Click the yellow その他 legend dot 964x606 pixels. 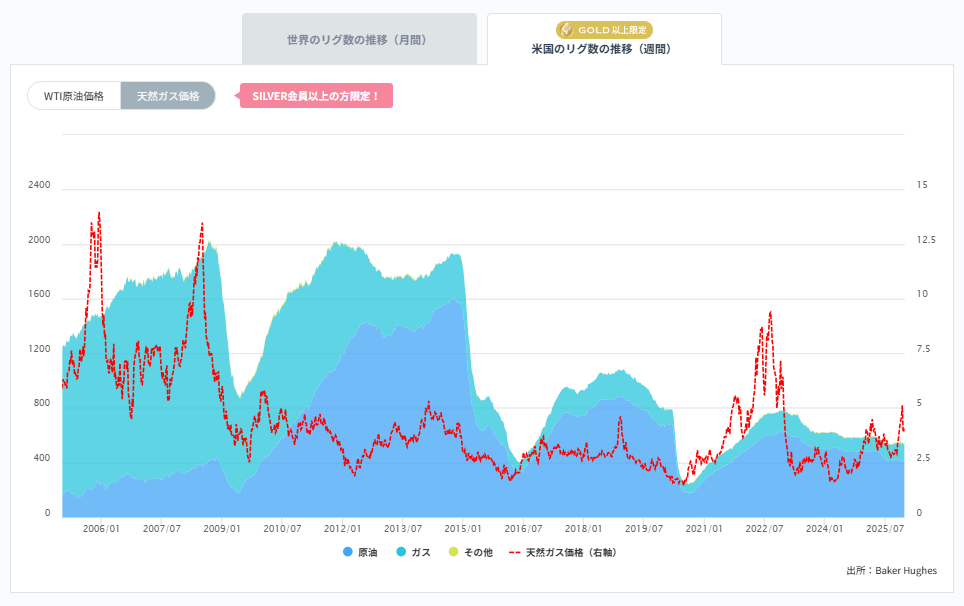click(x=453, y=551)
